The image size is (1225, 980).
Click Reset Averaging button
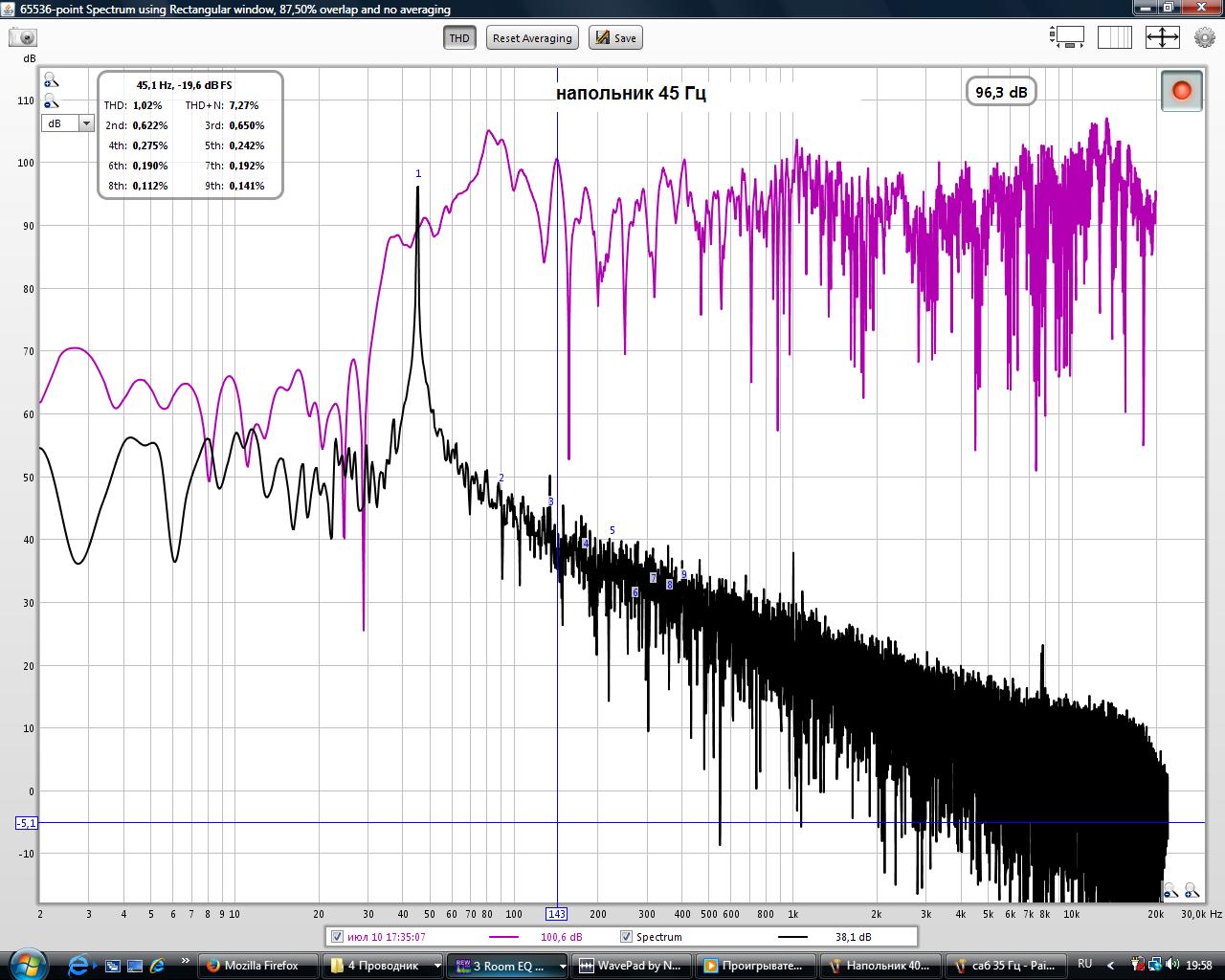click(x=532, y=38)
